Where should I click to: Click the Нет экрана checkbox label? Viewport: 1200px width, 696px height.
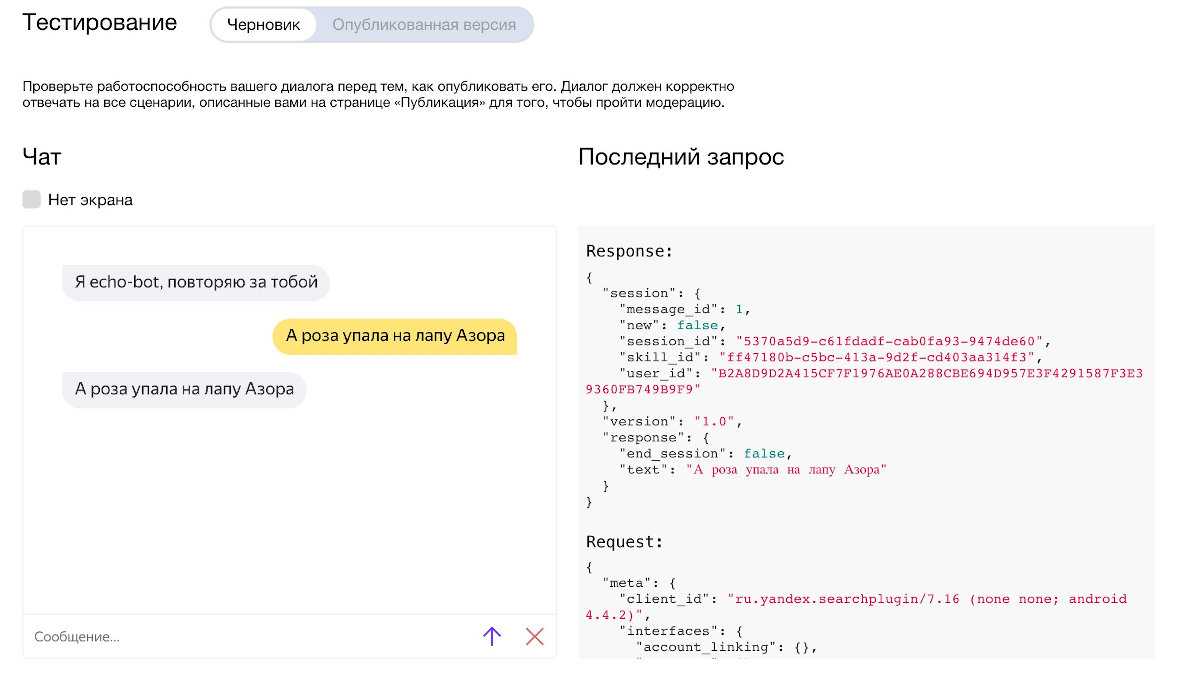point(90,200)
